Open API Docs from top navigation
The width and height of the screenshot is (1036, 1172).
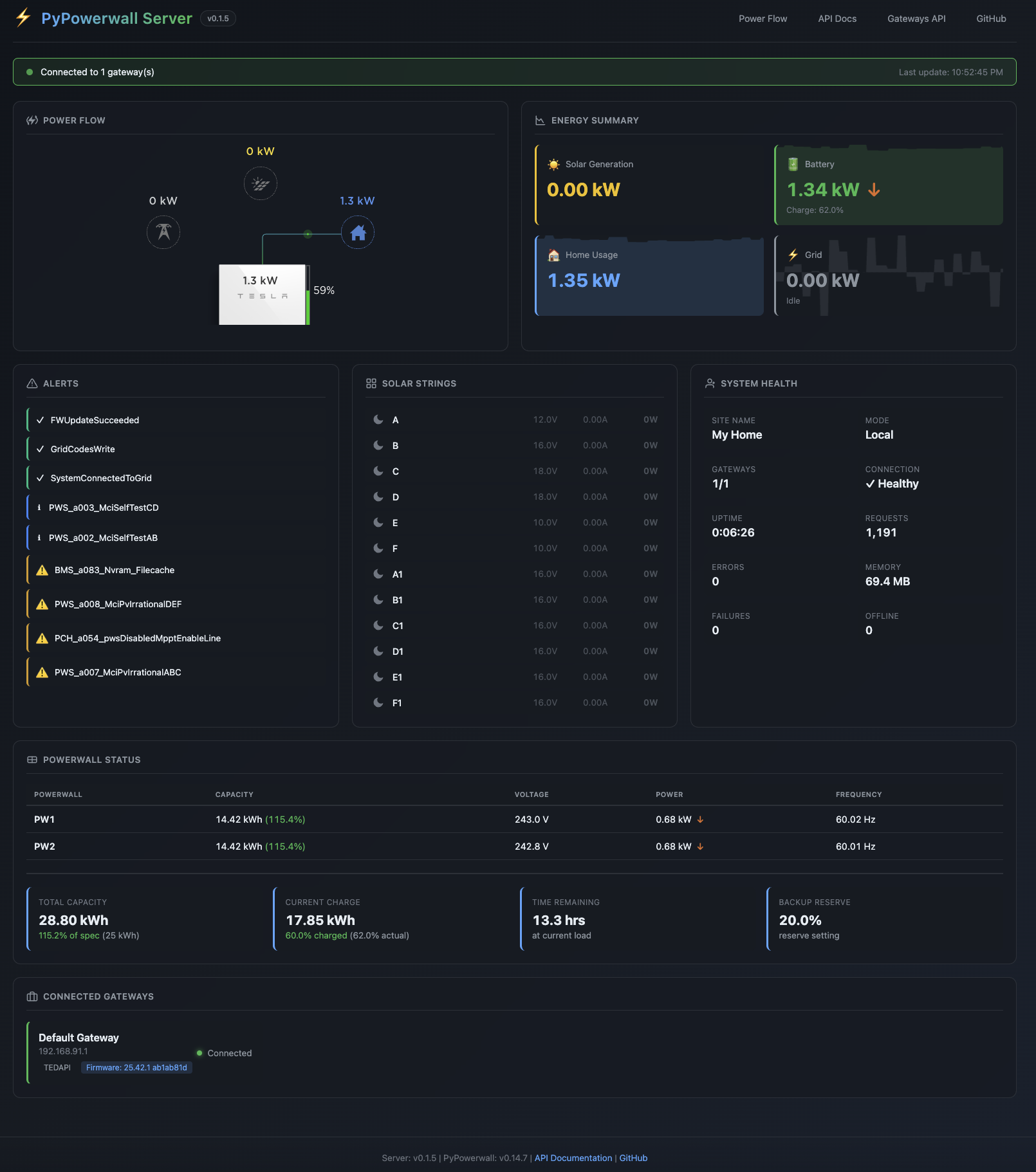[837, 19]
